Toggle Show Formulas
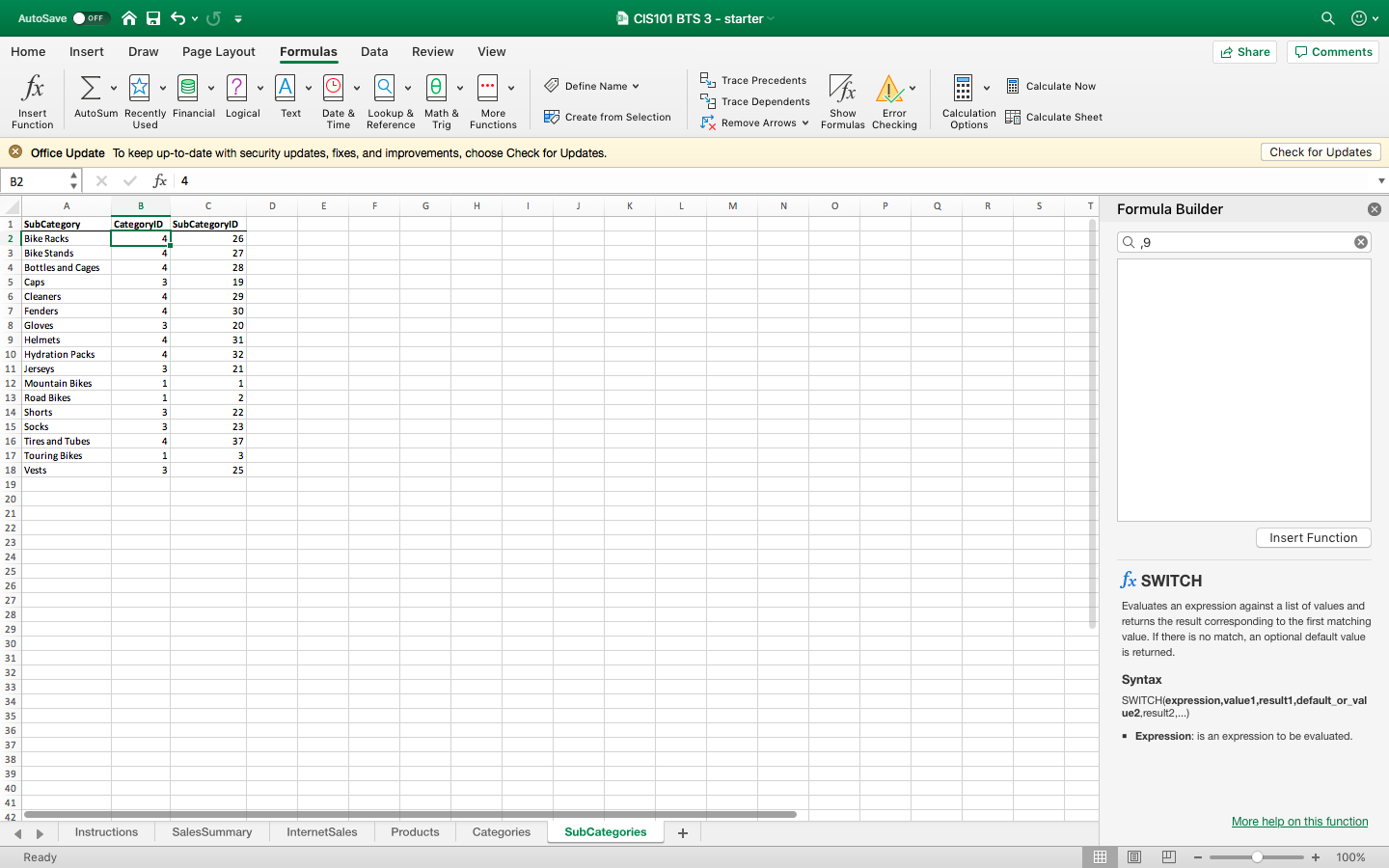1389x868 pixels. (843, 101)
